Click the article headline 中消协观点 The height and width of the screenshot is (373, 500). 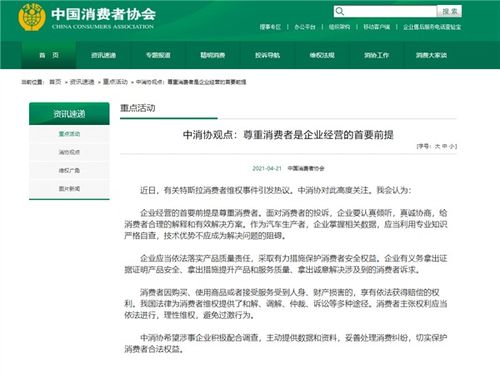click(x=288, y=135)
